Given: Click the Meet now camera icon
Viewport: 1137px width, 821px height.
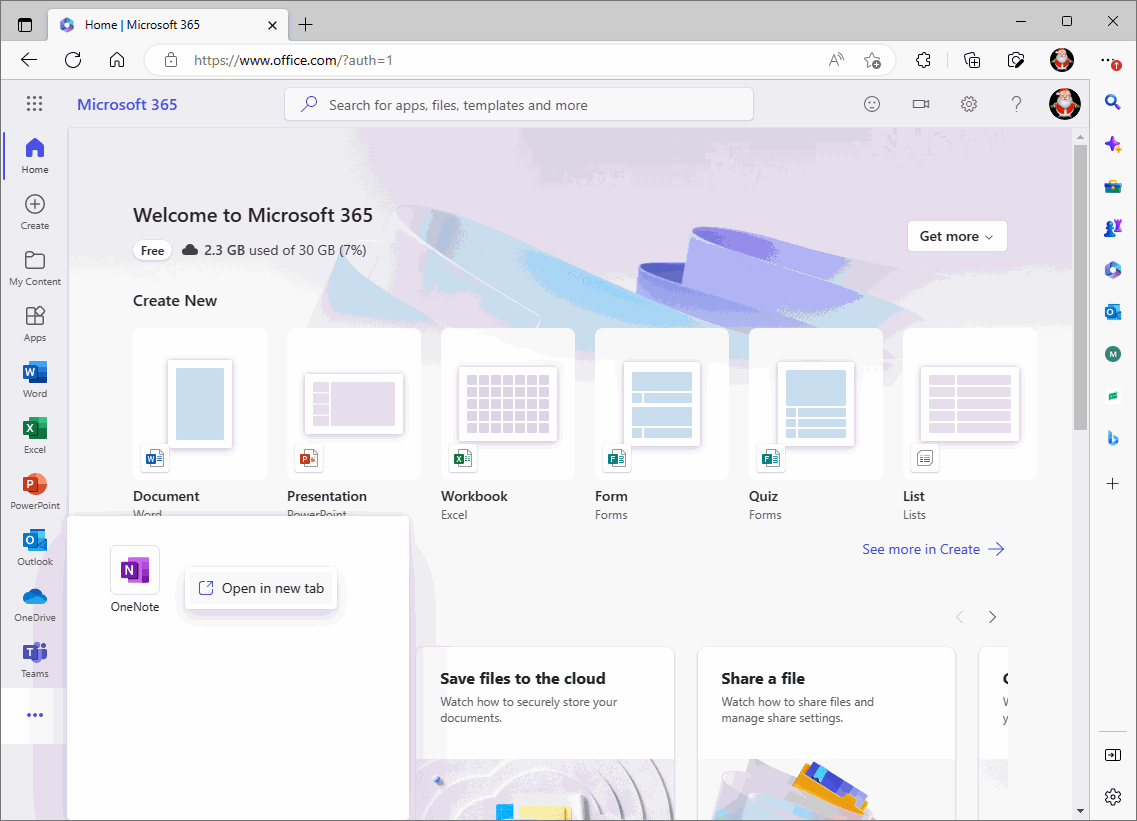Looking at the screenshot, I should (920, 104).
